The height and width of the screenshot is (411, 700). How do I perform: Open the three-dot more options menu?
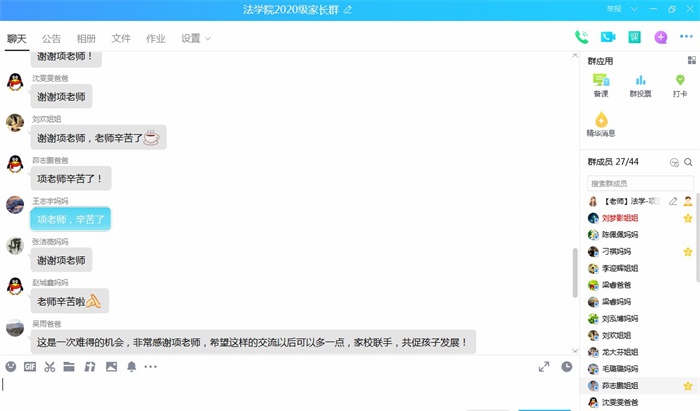click(686, 37)
